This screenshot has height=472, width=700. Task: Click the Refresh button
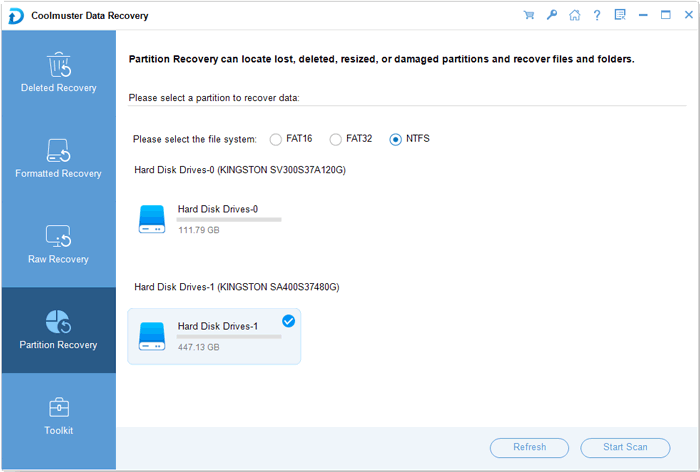pos(529,447)
